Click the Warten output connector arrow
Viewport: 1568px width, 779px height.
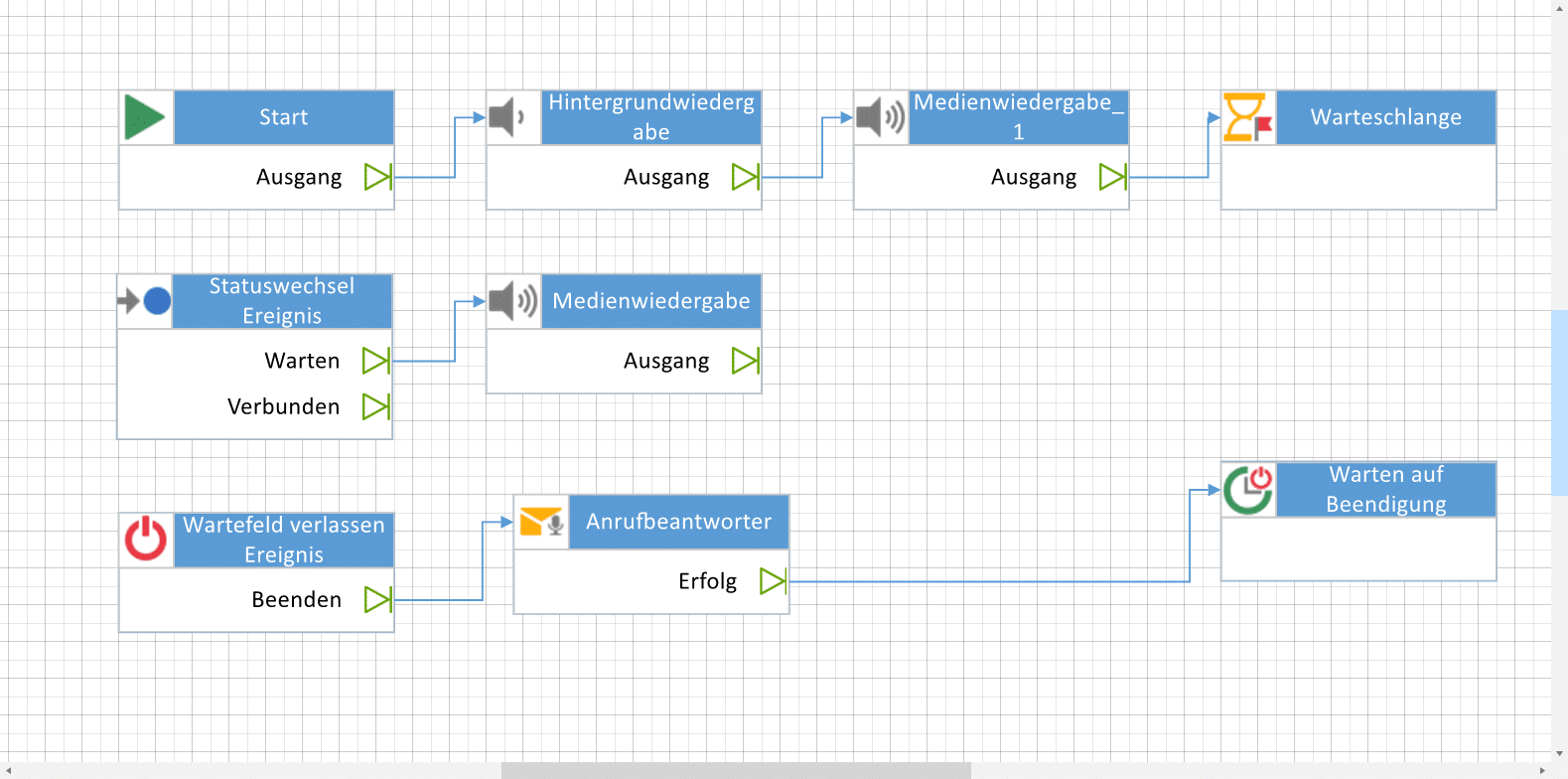pos(376,361)
